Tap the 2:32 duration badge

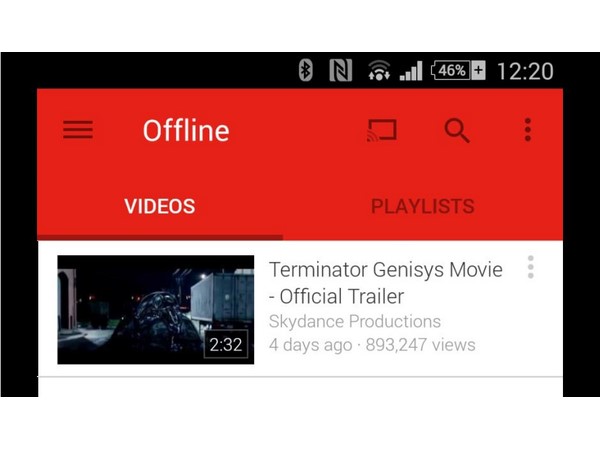[226, 344]
